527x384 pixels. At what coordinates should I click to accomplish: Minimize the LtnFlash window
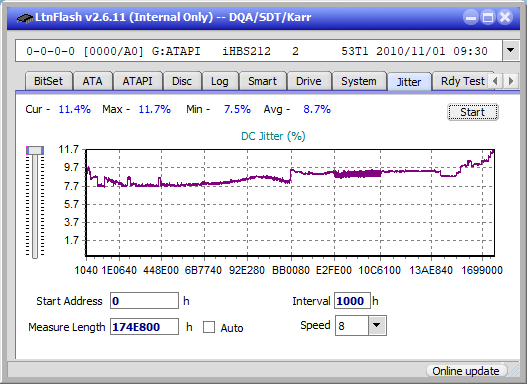point(471,17)
